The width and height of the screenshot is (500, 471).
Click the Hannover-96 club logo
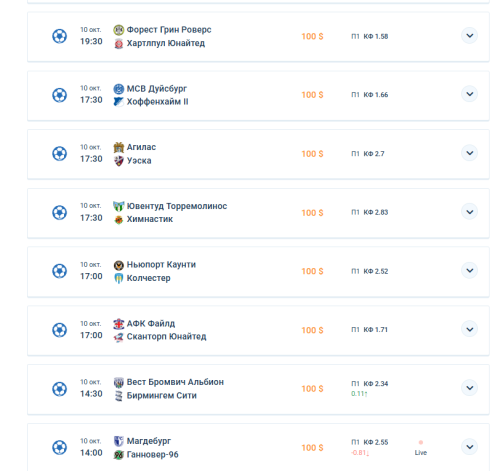tap(119, 455)
